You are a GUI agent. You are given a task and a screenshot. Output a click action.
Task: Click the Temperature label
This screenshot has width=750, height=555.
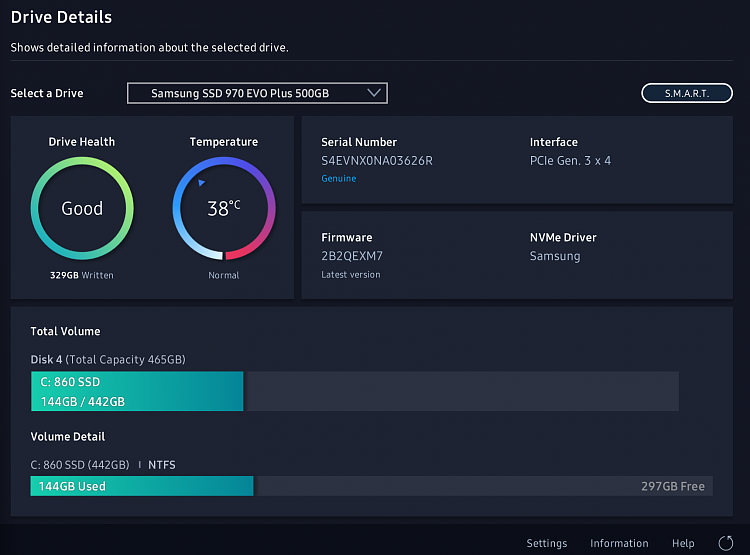[x=224, y=142]
